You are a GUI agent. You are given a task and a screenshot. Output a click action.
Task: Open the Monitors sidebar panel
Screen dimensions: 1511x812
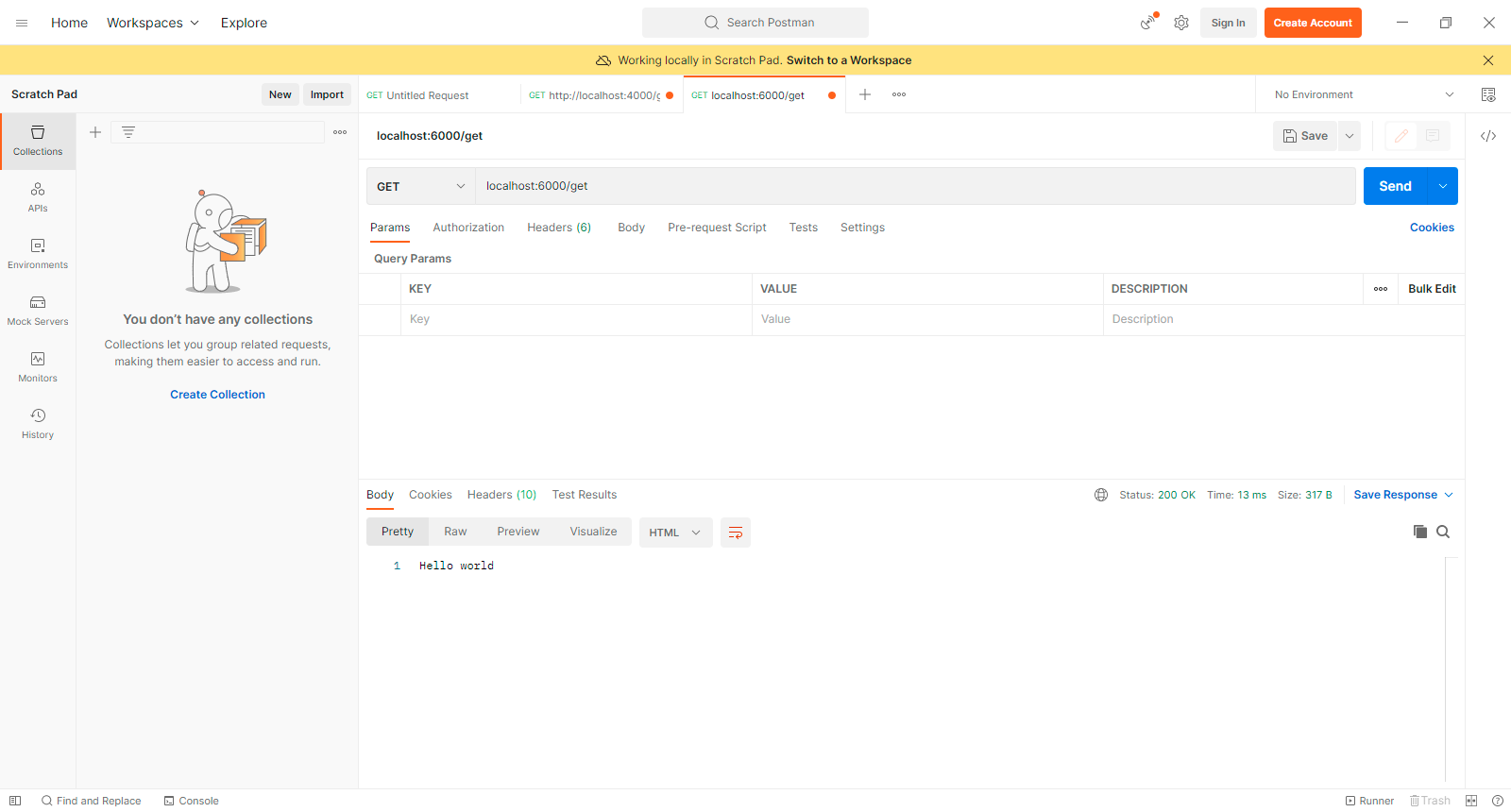[38, 367]
